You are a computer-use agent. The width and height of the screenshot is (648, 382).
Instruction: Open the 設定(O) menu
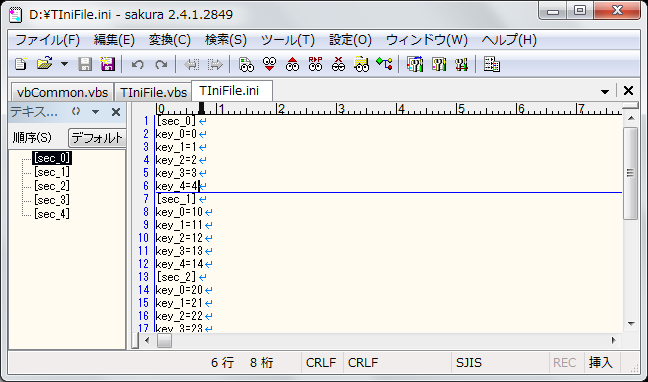350,40
